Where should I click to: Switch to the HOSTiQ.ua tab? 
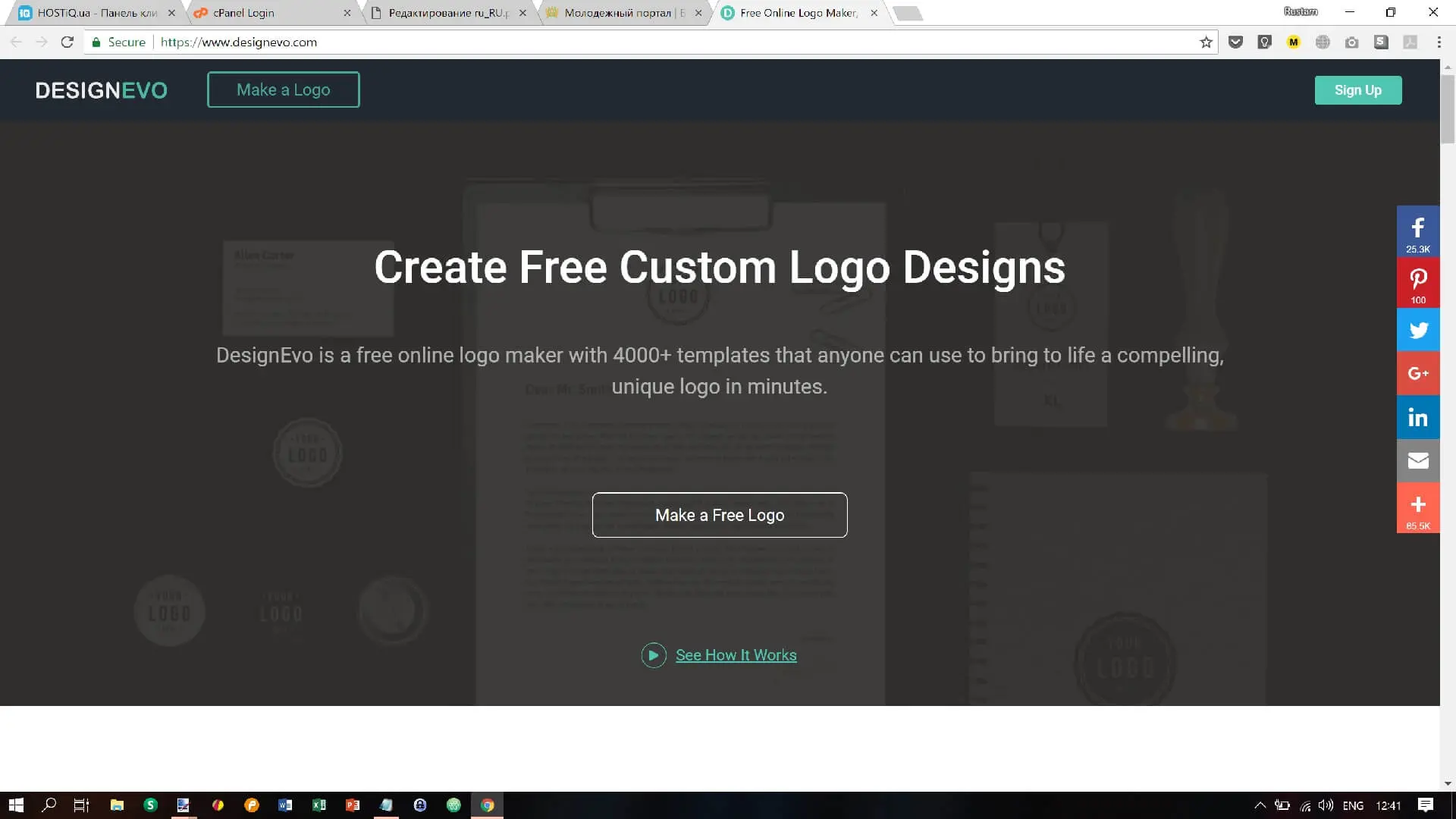[x=95, y=13]
